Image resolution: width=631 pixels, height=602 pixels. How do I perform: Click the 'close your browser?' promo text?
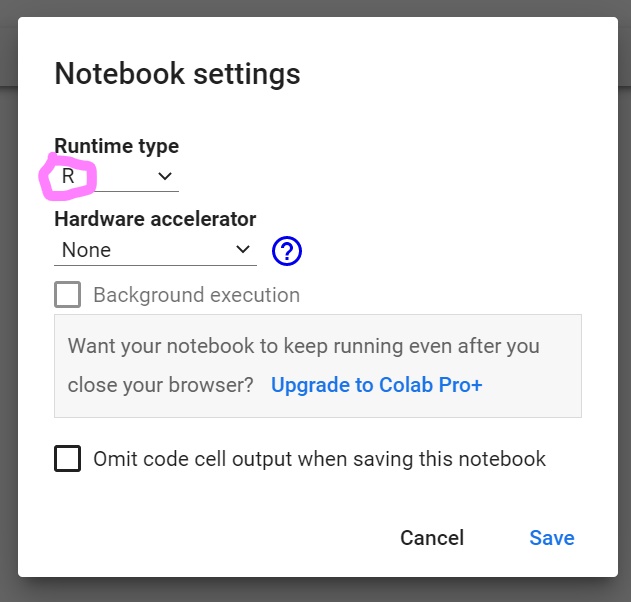coord(160,385)
